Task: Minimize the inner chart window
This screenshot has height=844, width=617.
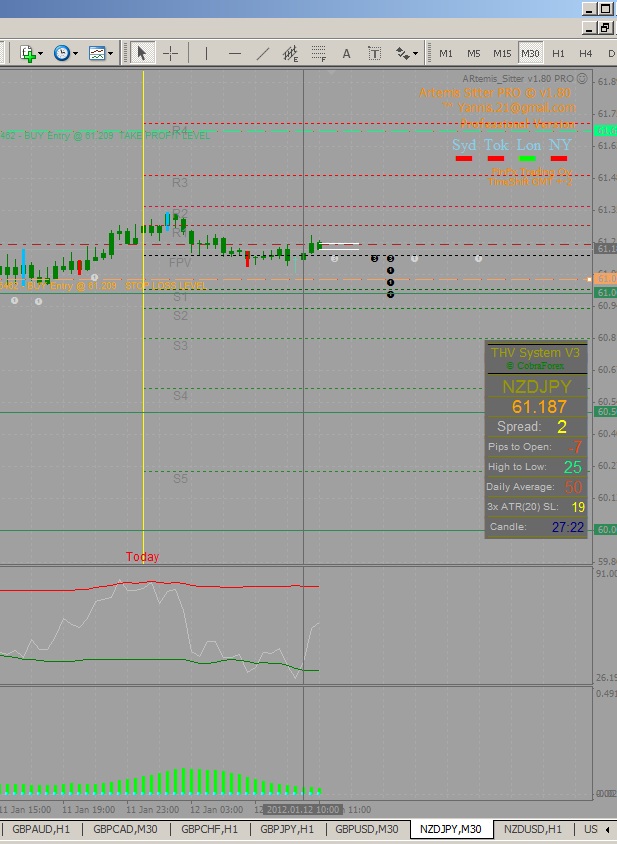Action: (x=589, y=27)
